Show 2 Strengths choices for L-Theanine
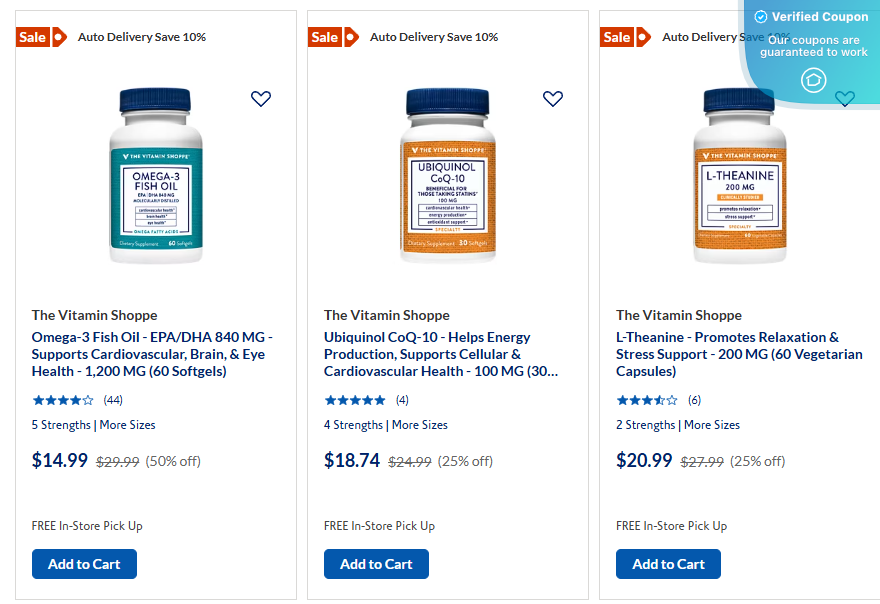880x604 pixels. (648, 424)
